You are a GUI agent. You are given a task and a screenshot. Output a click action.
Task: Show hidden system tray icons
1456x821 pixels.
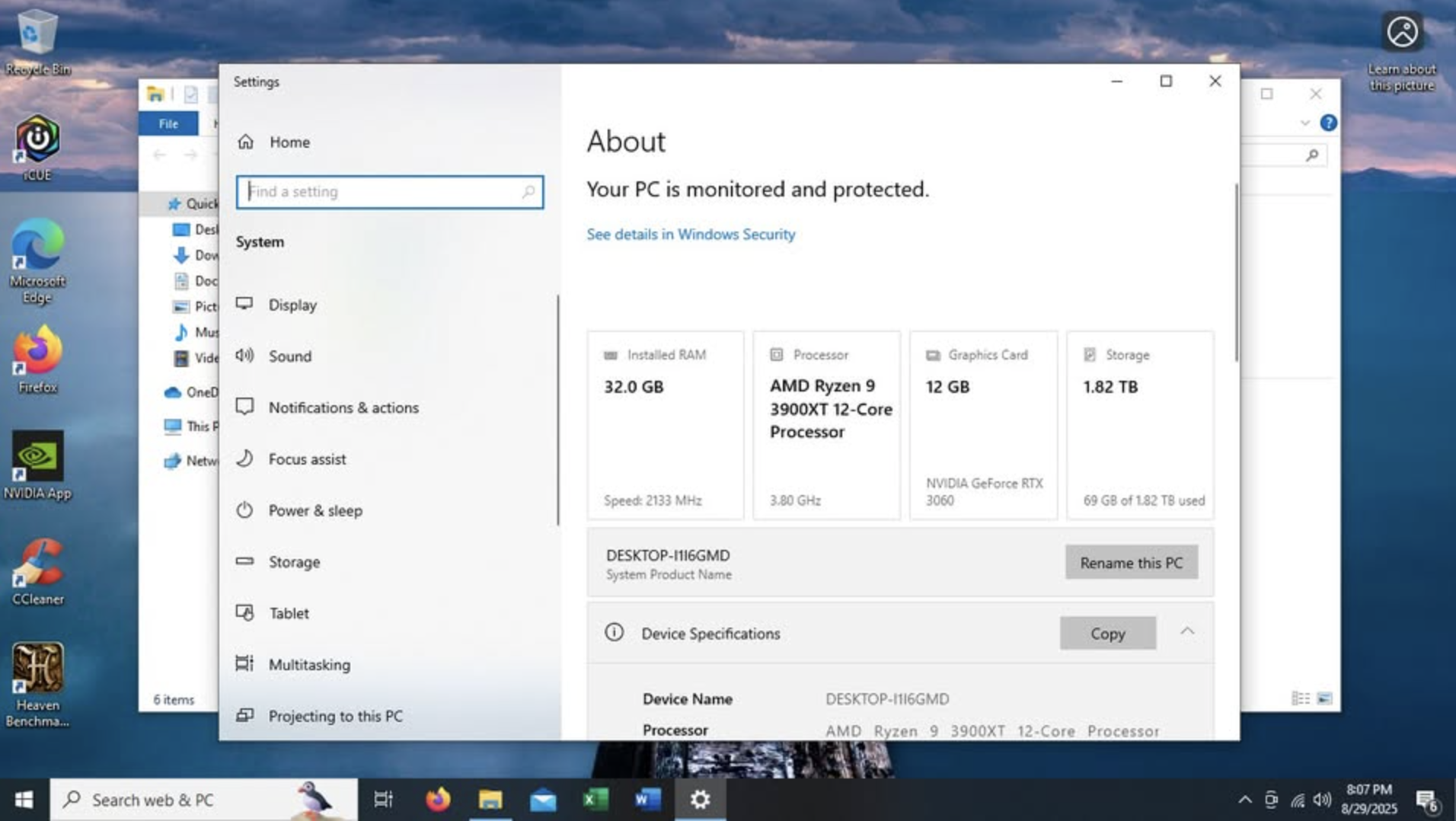(x=1244, y=800)
